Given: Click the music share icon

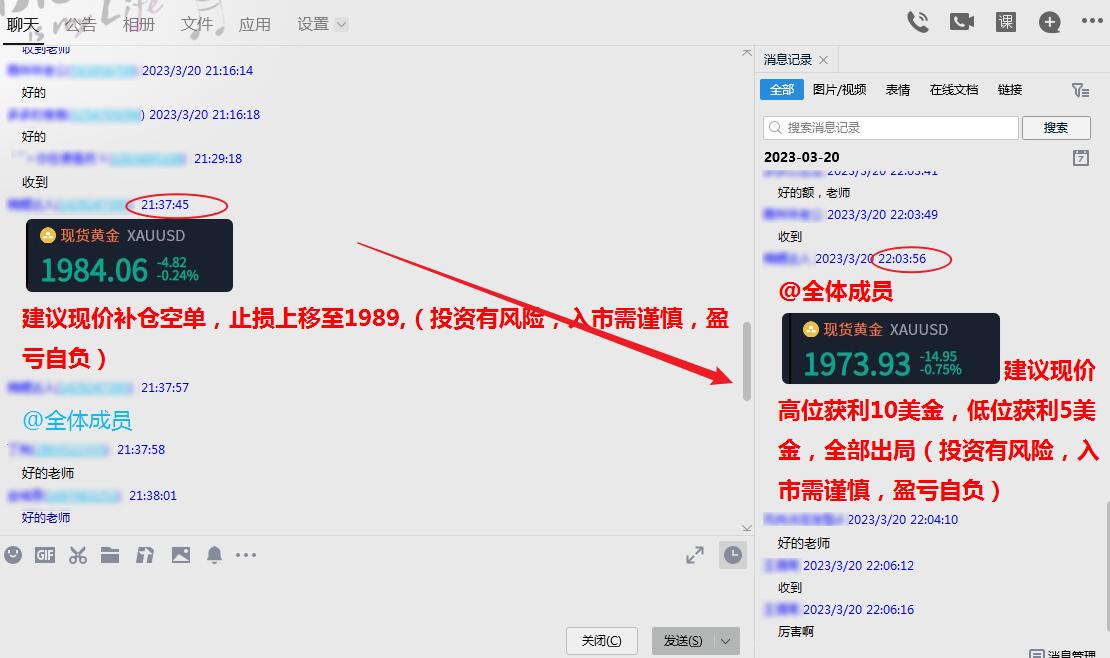Looking at the screenshot, I should coord(144,555).
